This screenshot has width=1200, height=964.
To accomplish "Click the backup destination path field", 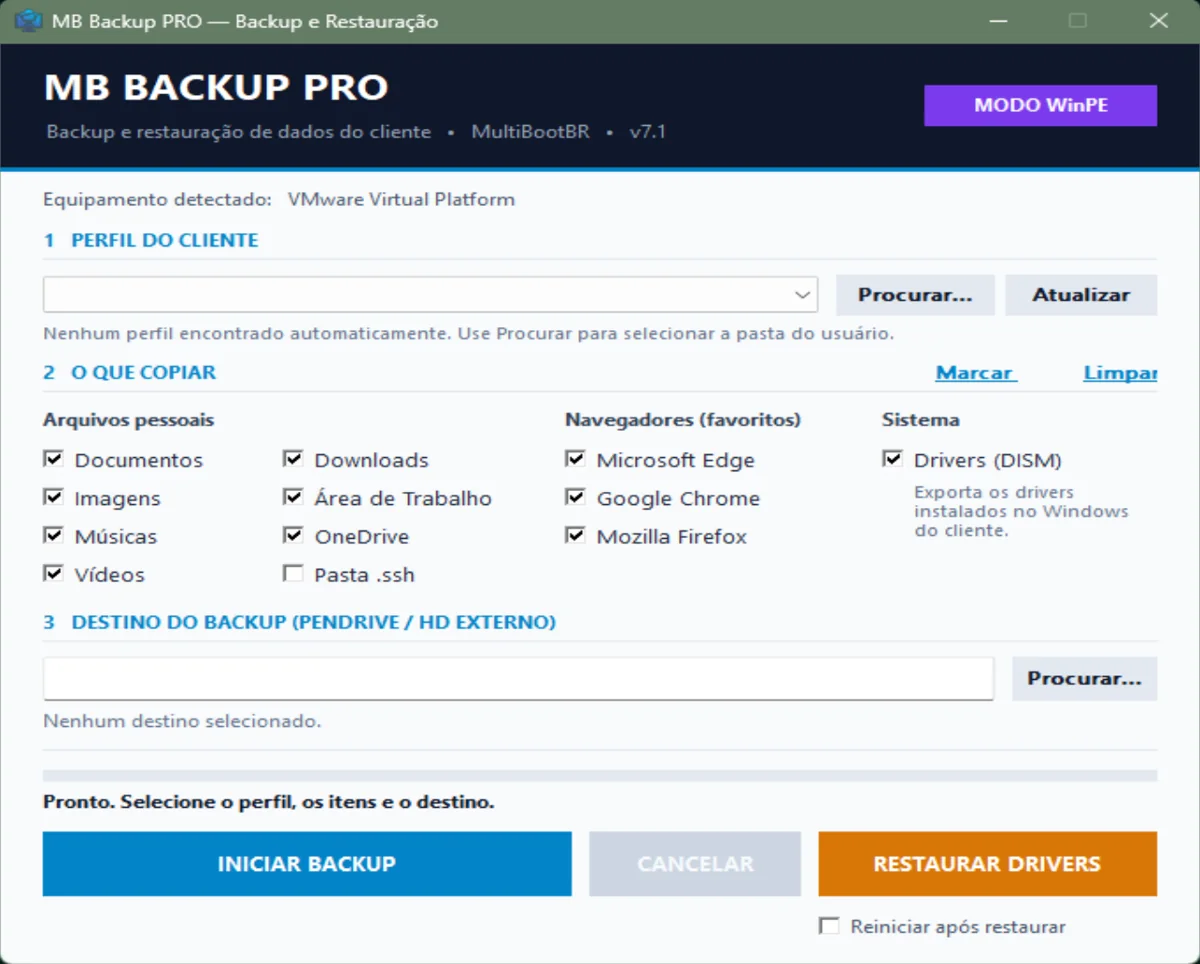I will pos(518,678).
